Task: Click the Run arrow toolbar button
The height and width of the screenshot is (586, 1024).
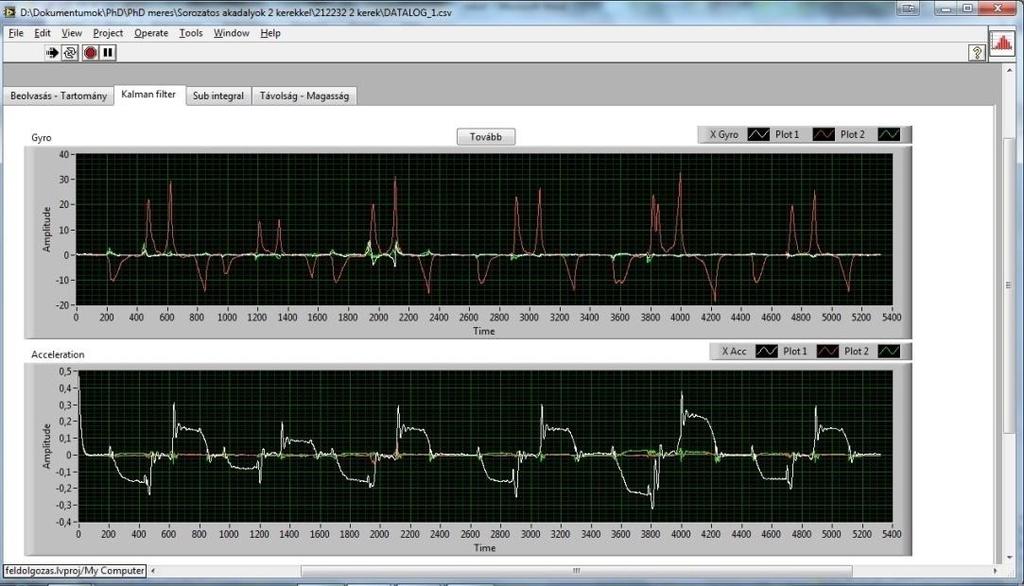Action: [52, 52]
